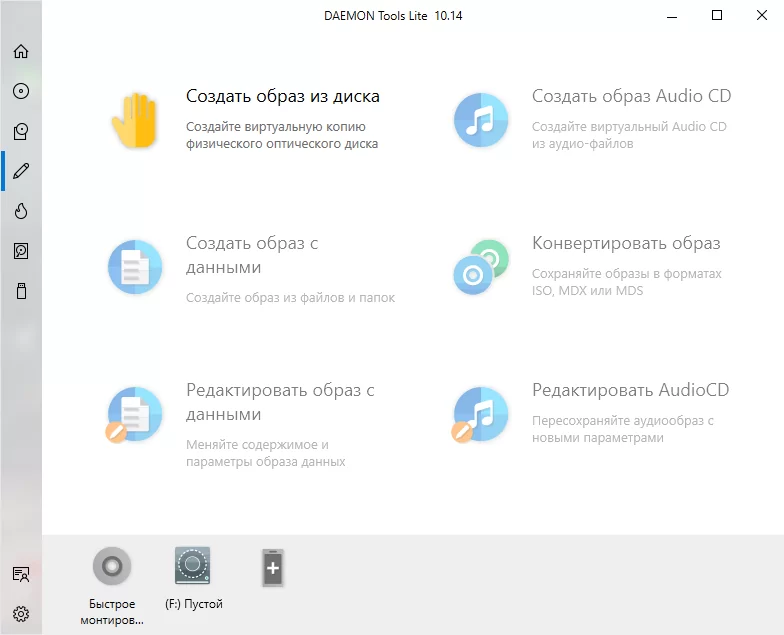This screenshot has height=635, width=784.
Task: Open the USB stick tools sidebar icon
Action: click(x=21, y=291)
